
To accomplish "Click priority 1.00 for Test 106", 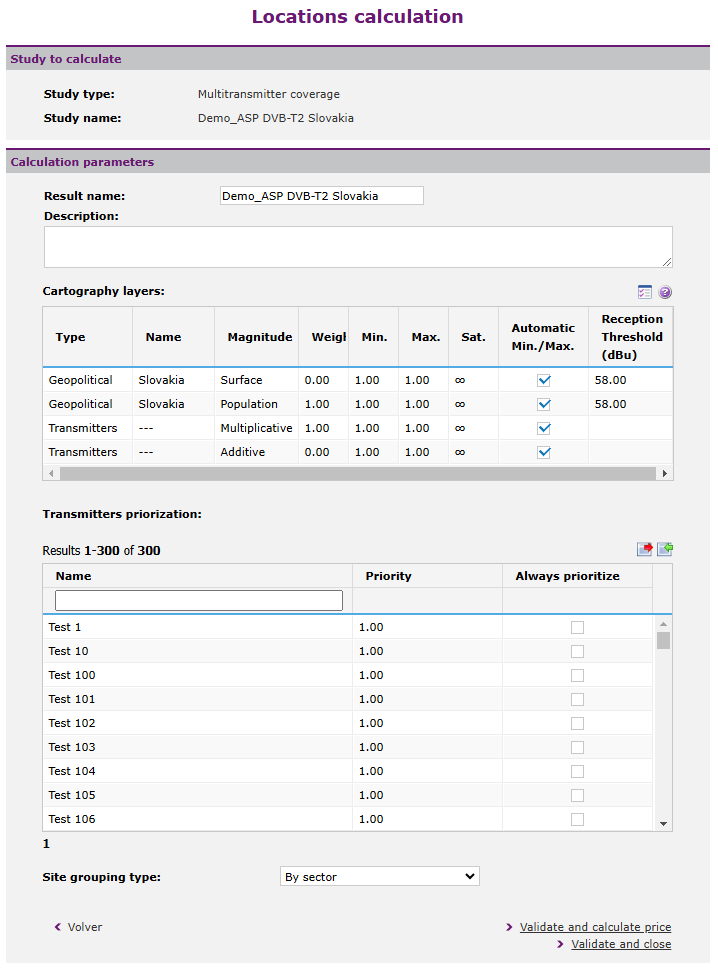I will tap(371, 819).
